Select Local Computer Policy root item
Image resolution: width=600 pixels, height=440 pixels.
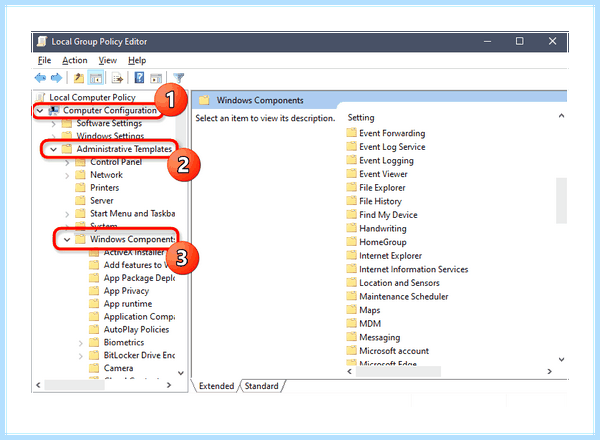pos(92,98)
